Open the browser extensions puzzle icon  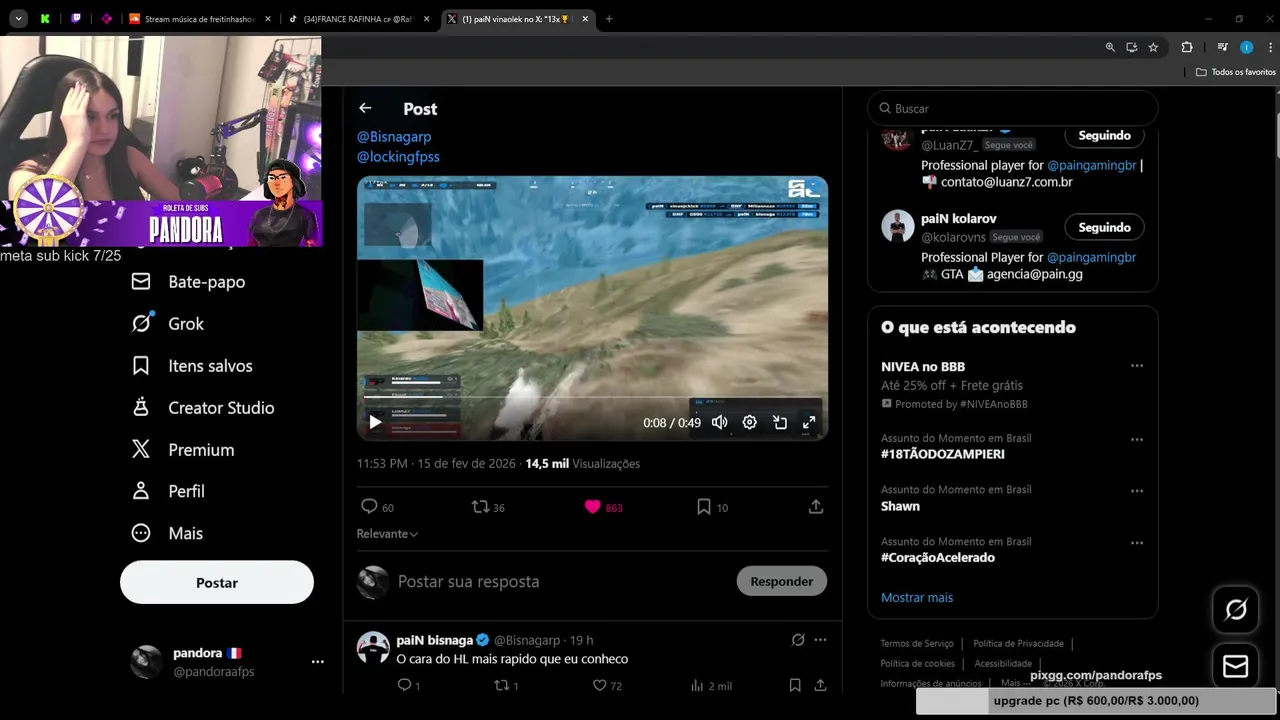click(1187, 47)
